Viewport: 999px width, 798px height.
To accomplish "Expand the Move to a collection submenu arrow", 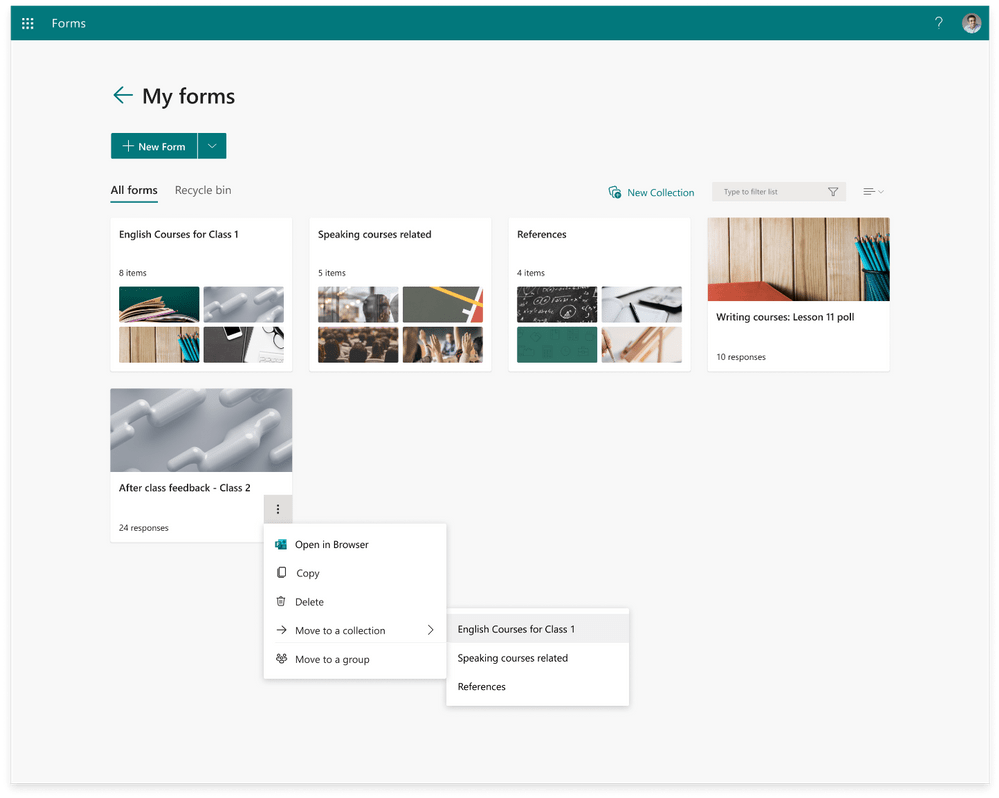I will pyautogui.click(x=432, y=630).
